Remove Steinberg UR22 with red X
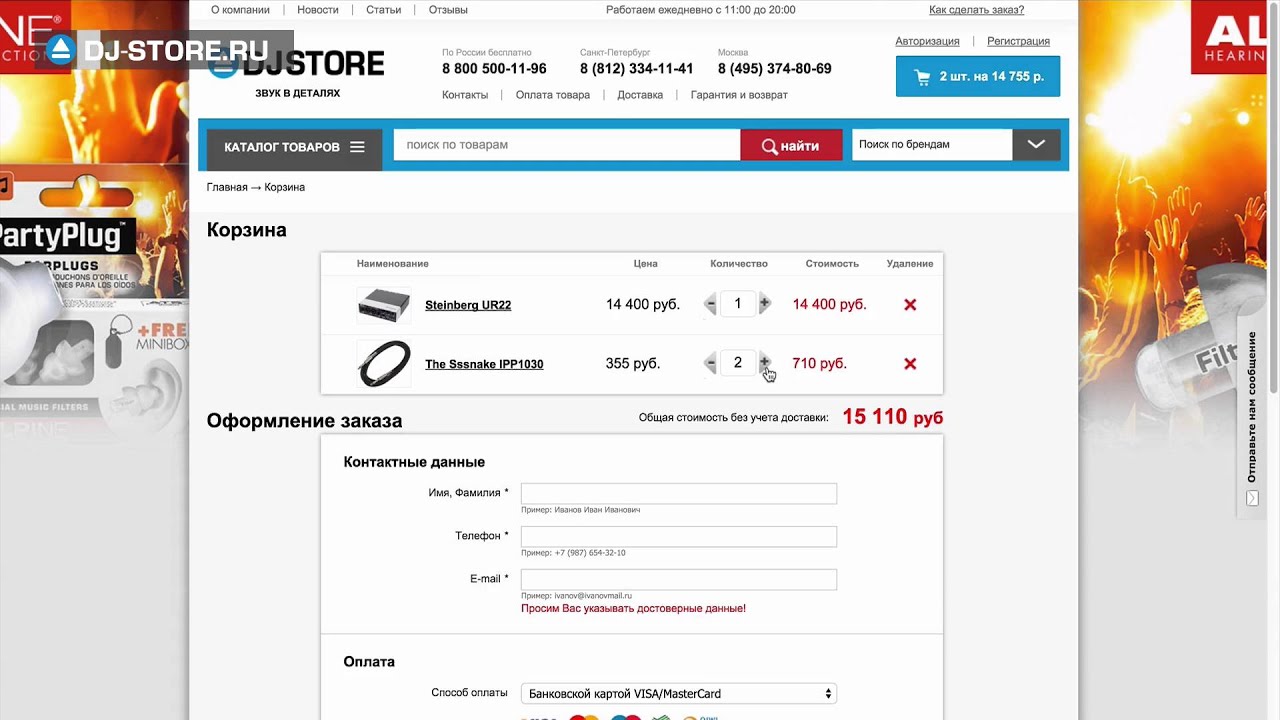Image resolution: width=1280 pixels, height=720 pixels. tap(910, 305)
